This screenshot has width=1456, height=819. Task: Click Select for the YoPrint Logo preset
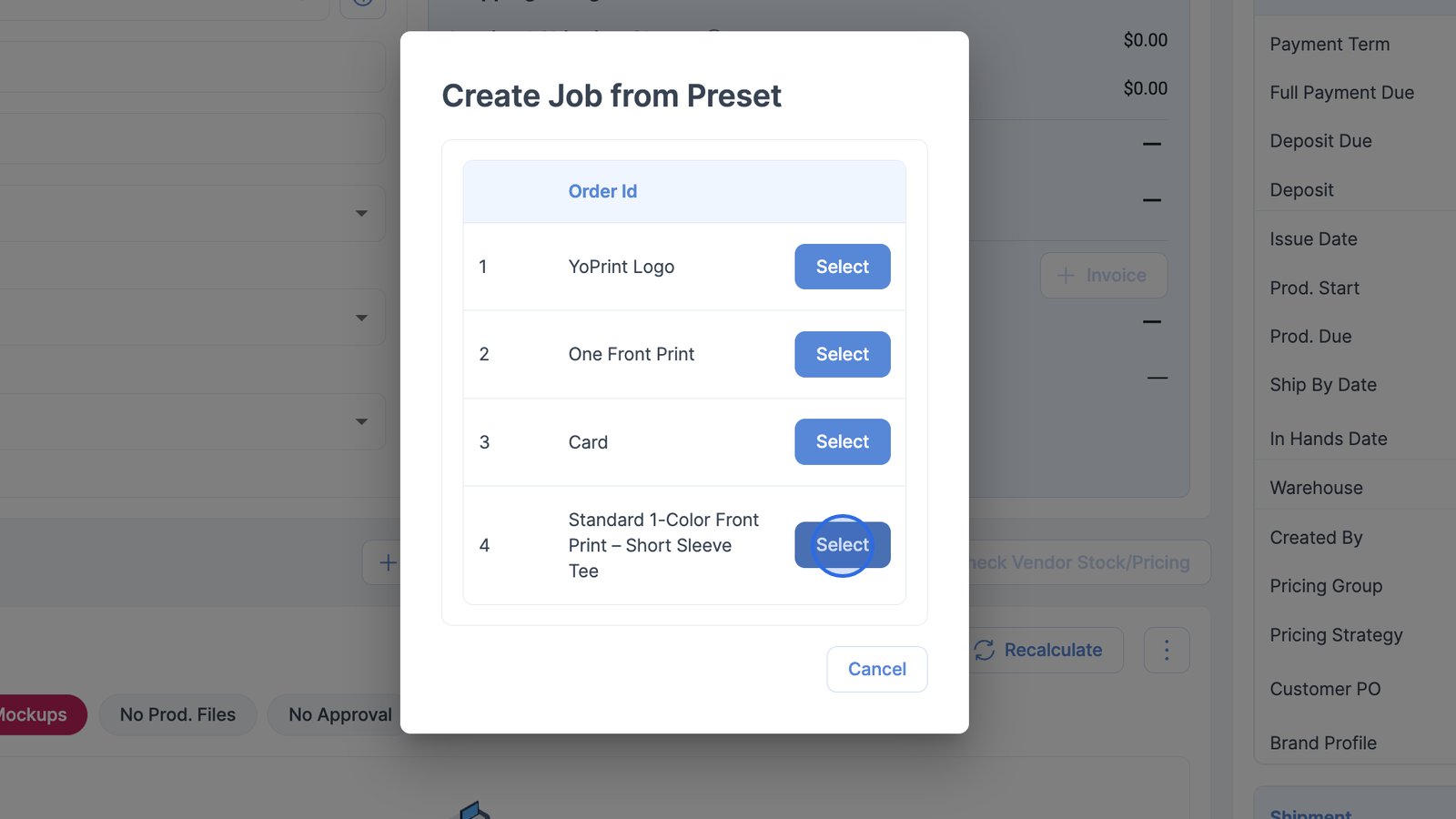[x=842, y=267]
